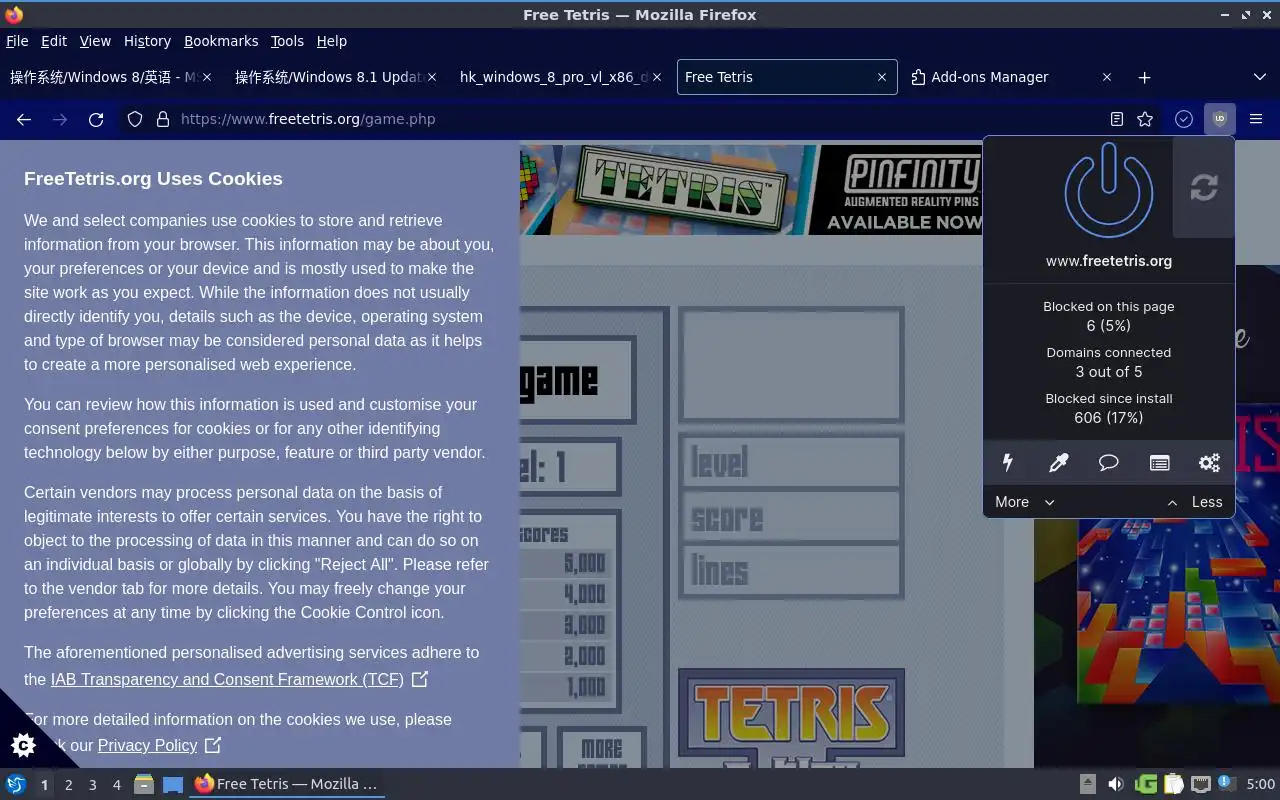Screen dimensions: 1280x800
Task: Open the Edit menu
Action: (x=54, y=41)
